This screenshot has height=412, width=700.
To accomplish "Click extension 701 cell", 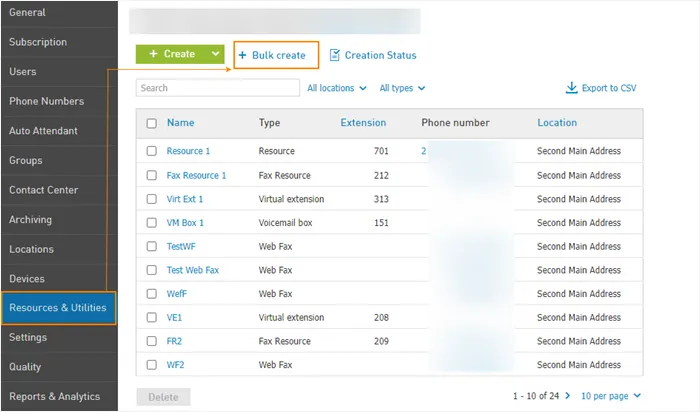I will coord(381,151).
